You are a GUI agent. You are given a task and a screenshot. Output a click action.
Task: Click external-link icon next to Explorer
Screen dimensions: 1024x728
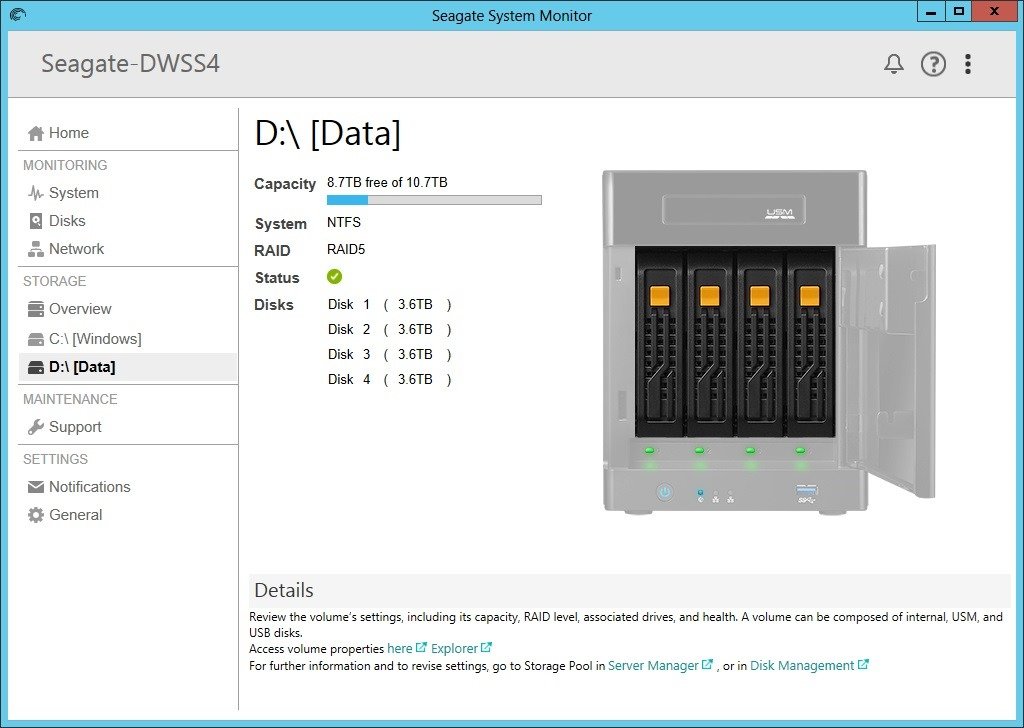click(486, 648)
